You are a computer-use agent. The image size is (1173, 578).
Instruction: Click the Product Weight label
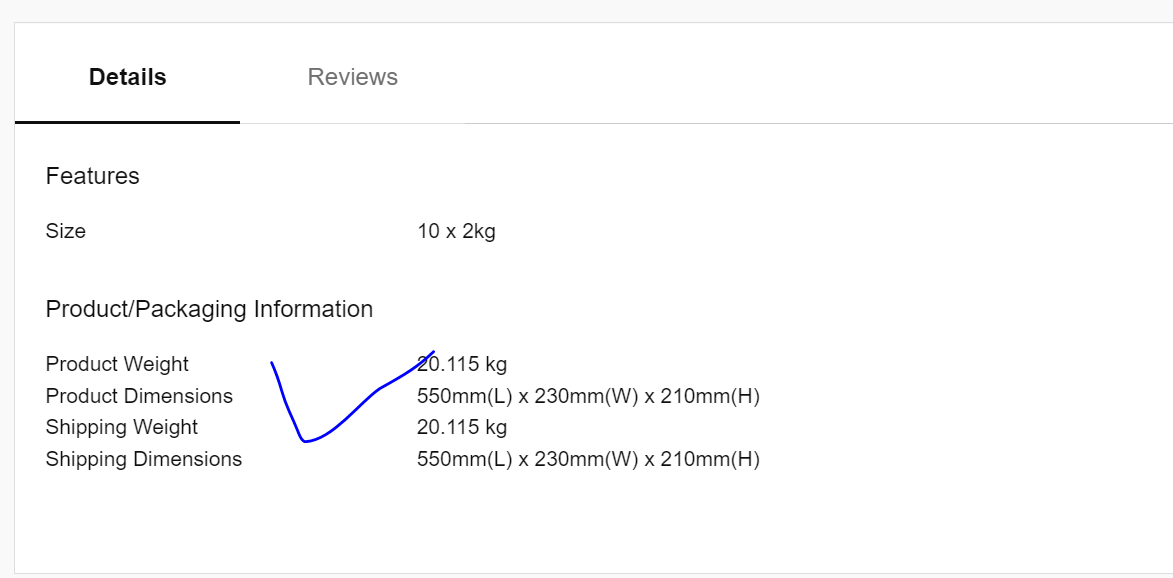pyautogui.click(x=117, y=364)
